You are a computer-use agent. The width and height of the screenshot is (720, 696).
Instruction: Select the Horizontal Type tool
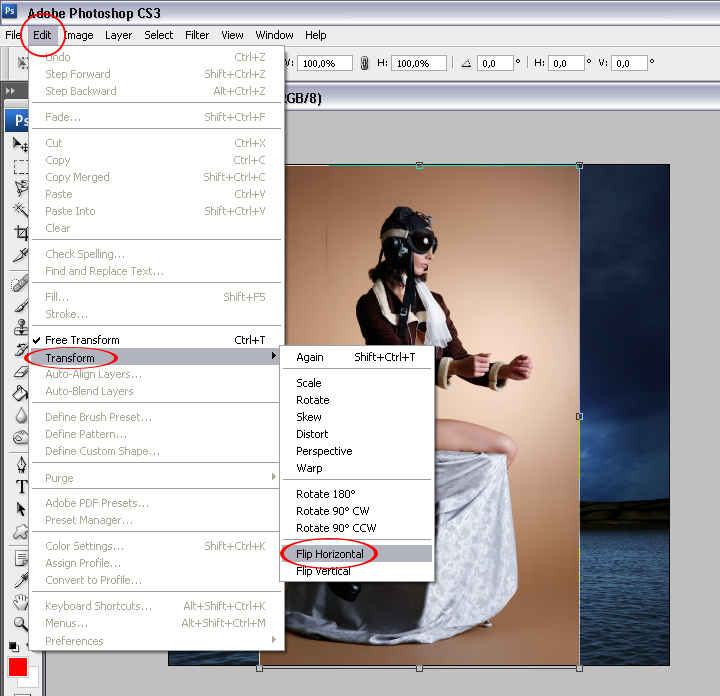[x=20, y=487]
